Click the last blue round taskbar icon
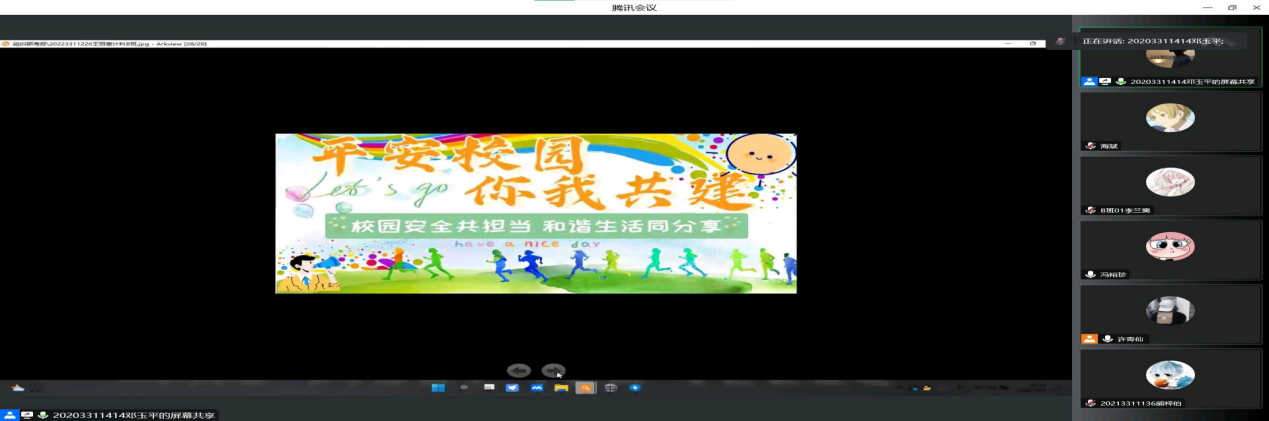 [634, 388]
